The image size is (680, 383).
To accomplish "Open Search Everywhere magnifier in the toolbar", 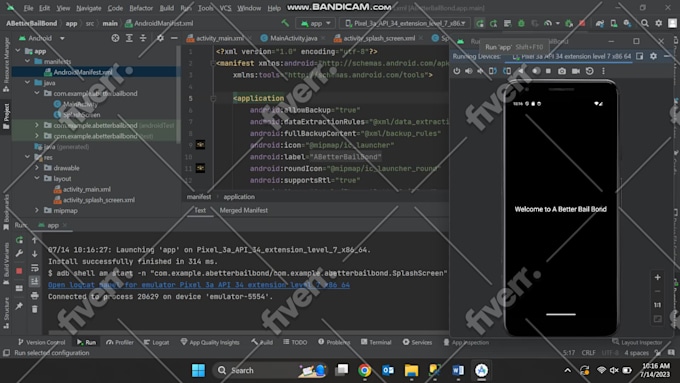I will (x=645, y=23).
